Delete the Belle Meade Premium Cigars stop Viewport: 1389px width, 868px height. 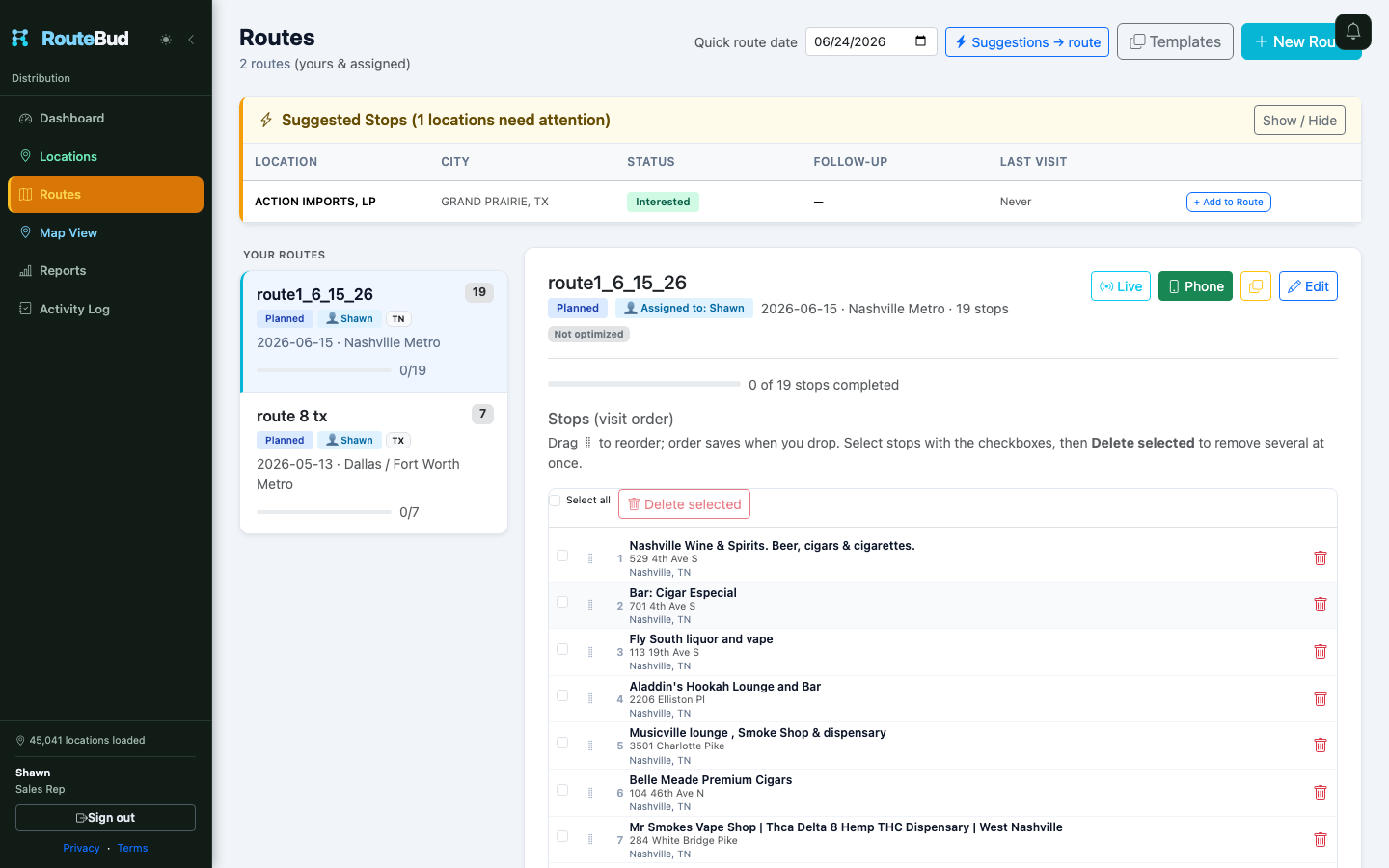click(x=1321, y=792)
